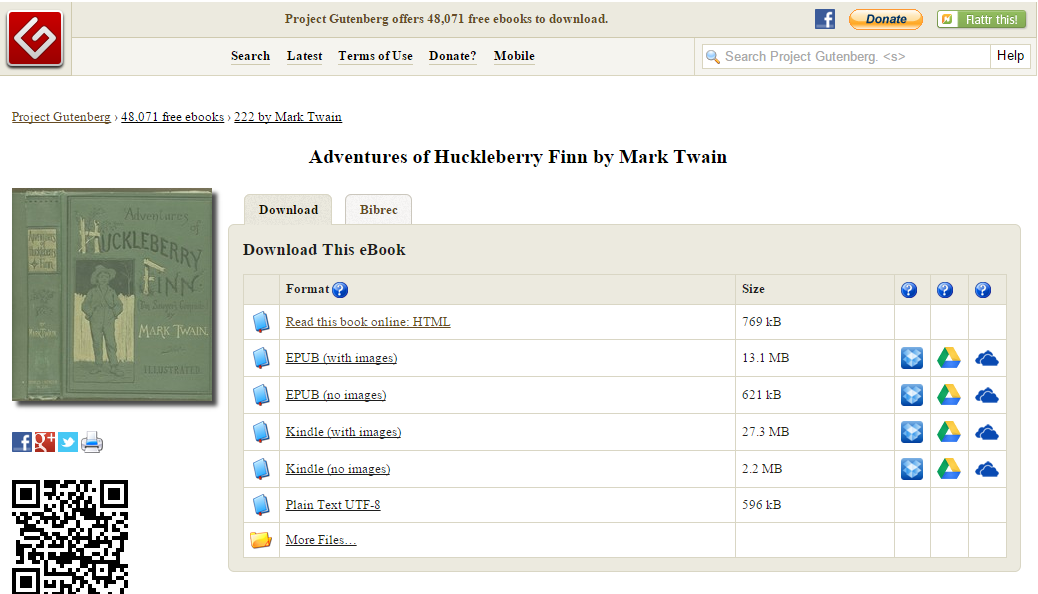The width and height of the screenshot is (1038, 594).
Task: Click the Flattr this! button
Action: pyautogui.click(x=982, y=19)
